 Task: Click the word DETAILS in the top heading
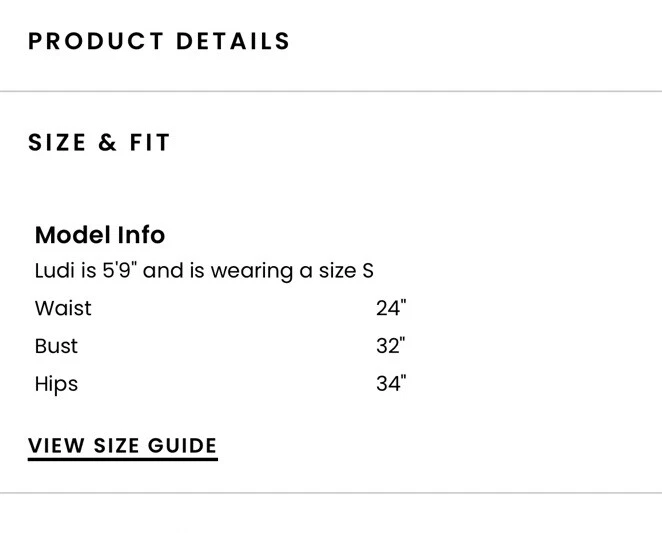point(233,42)
